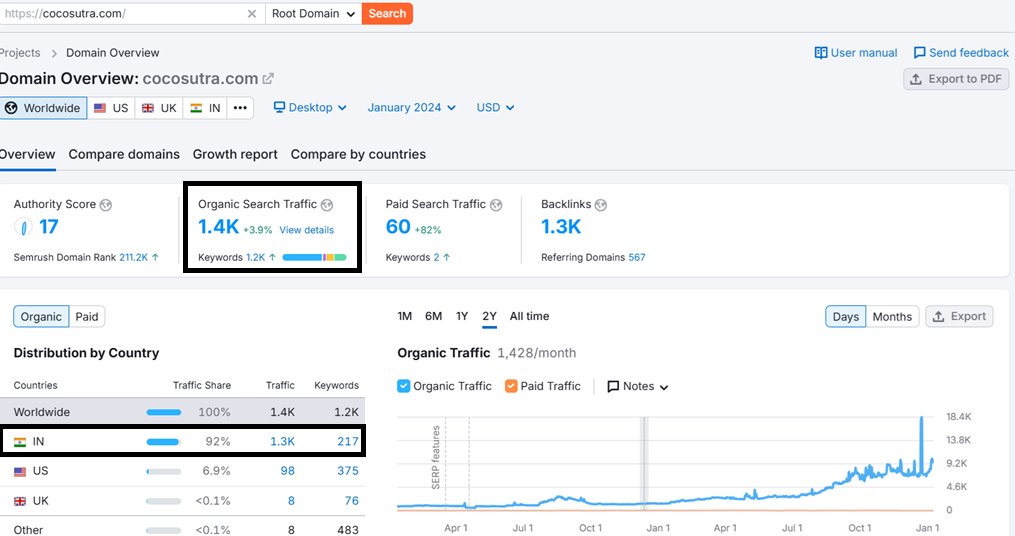The height and width of the screenshot is (536, 1015).
Task: Open the Growth report tab
Action: [235, 154]
